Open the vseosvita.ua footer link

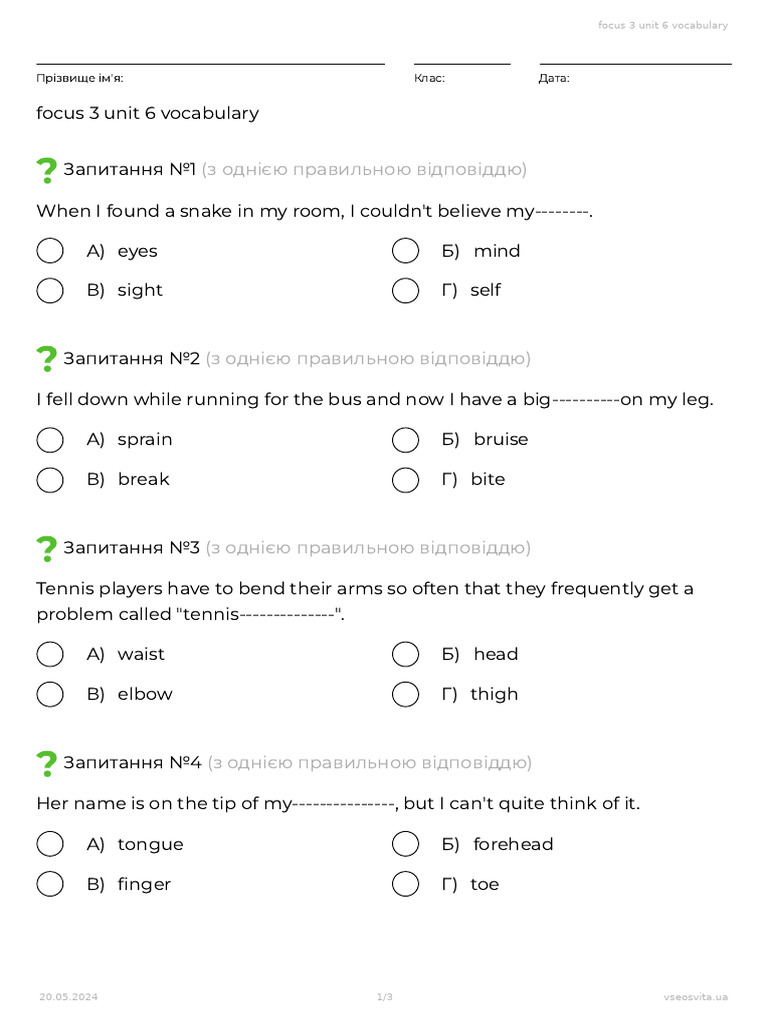coord(696,997)
